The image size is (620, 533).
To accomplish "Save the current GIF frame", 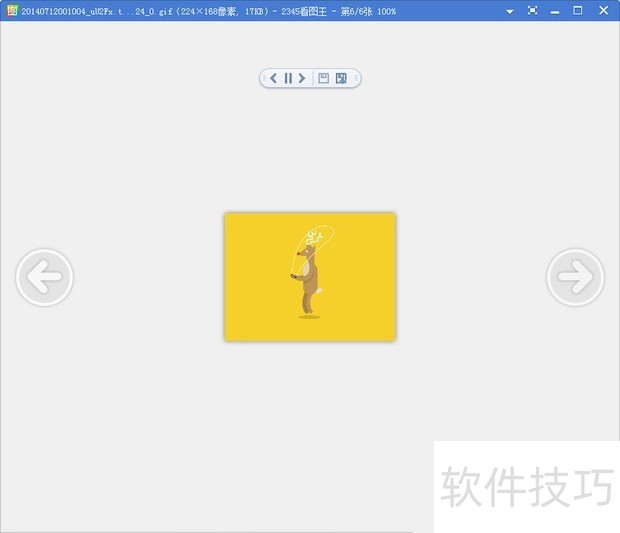I will [x=324, y=78].
